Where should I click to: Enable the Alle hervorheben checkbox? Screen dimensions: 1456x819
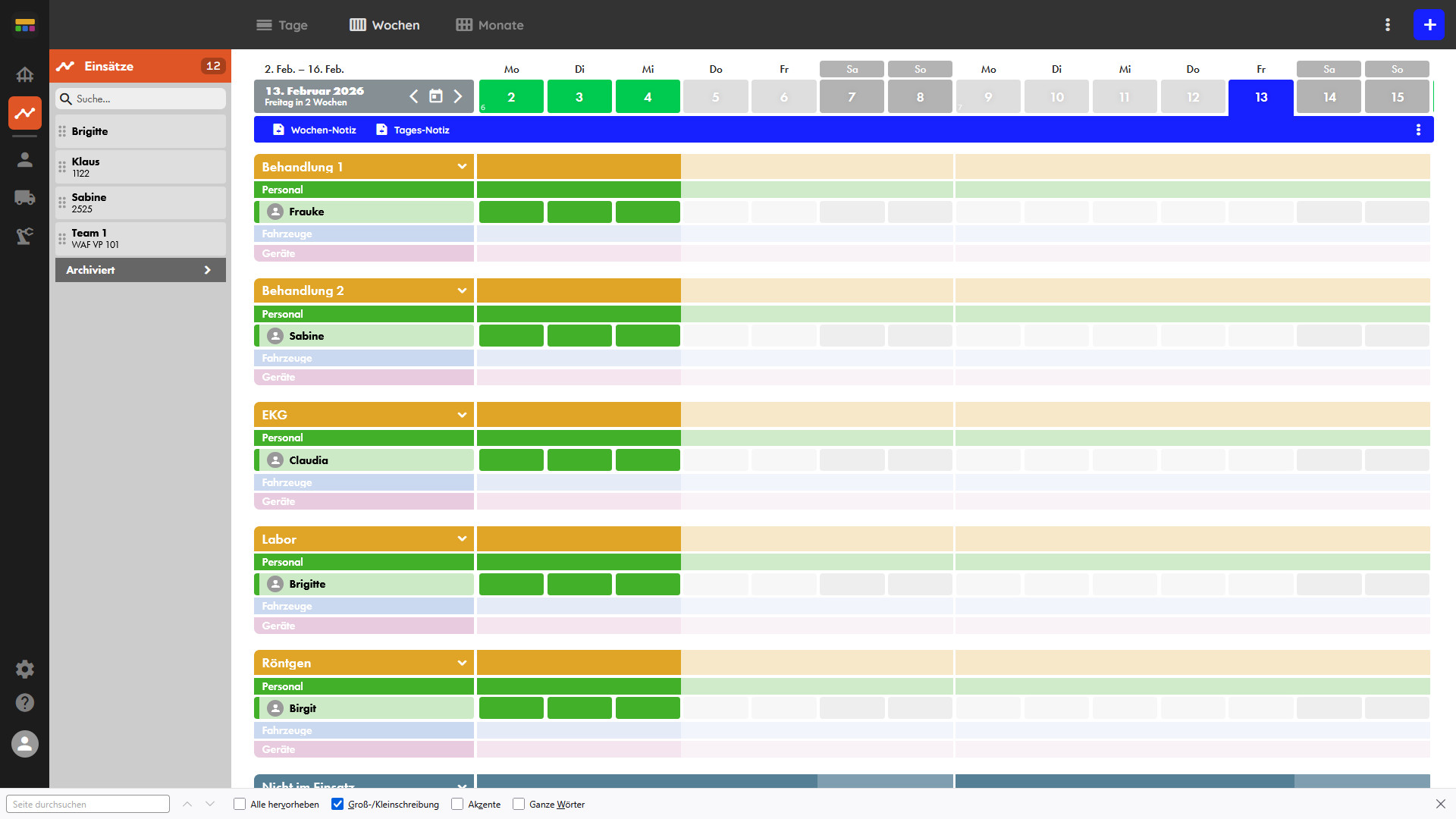[x=240, y=804]
